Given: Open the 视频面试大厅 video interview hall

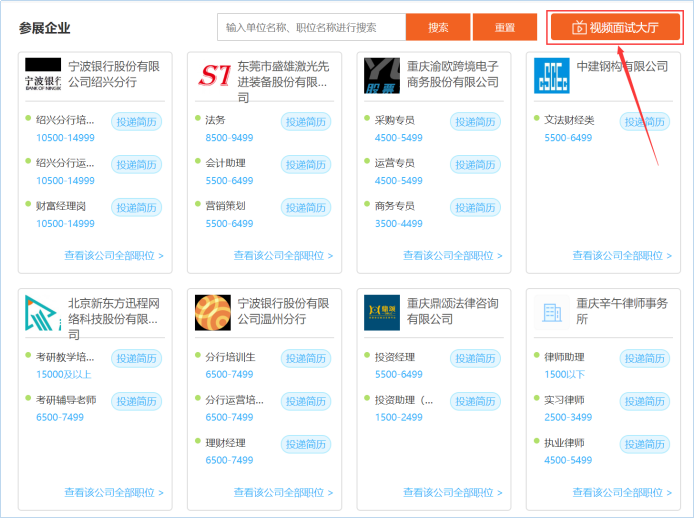Looking at the screenshot, I should (x=615, y=27).
